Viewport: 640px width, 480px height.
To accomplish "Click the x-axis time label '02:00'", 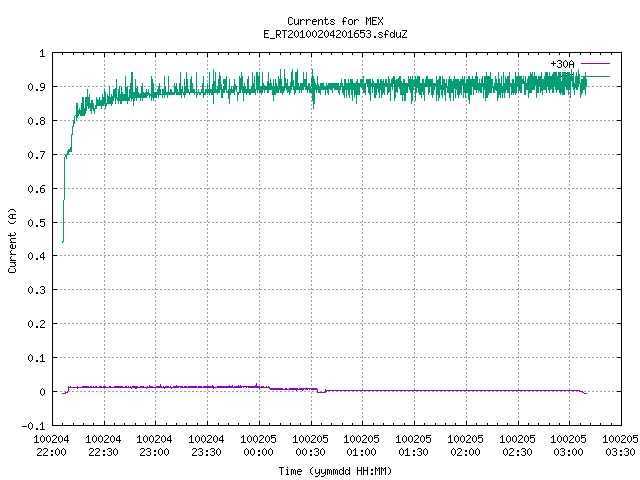I will (x=465, y=452).
